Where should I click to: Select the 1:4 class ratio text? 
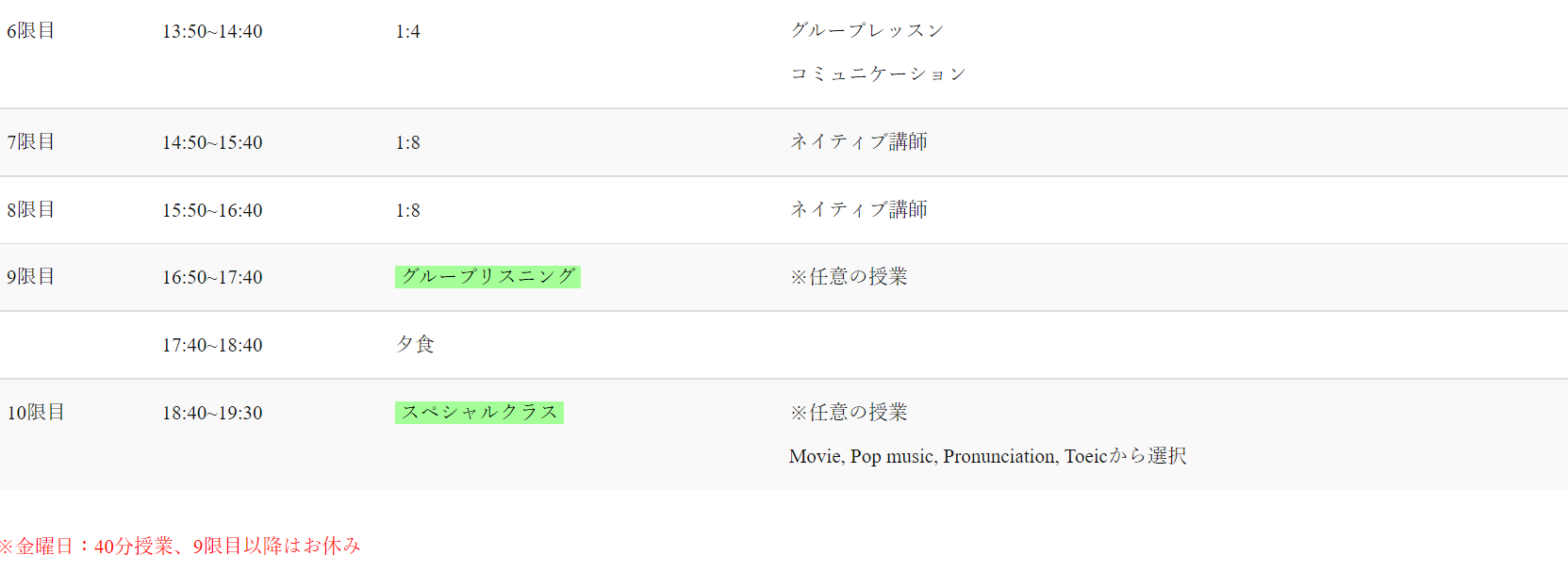407,31
